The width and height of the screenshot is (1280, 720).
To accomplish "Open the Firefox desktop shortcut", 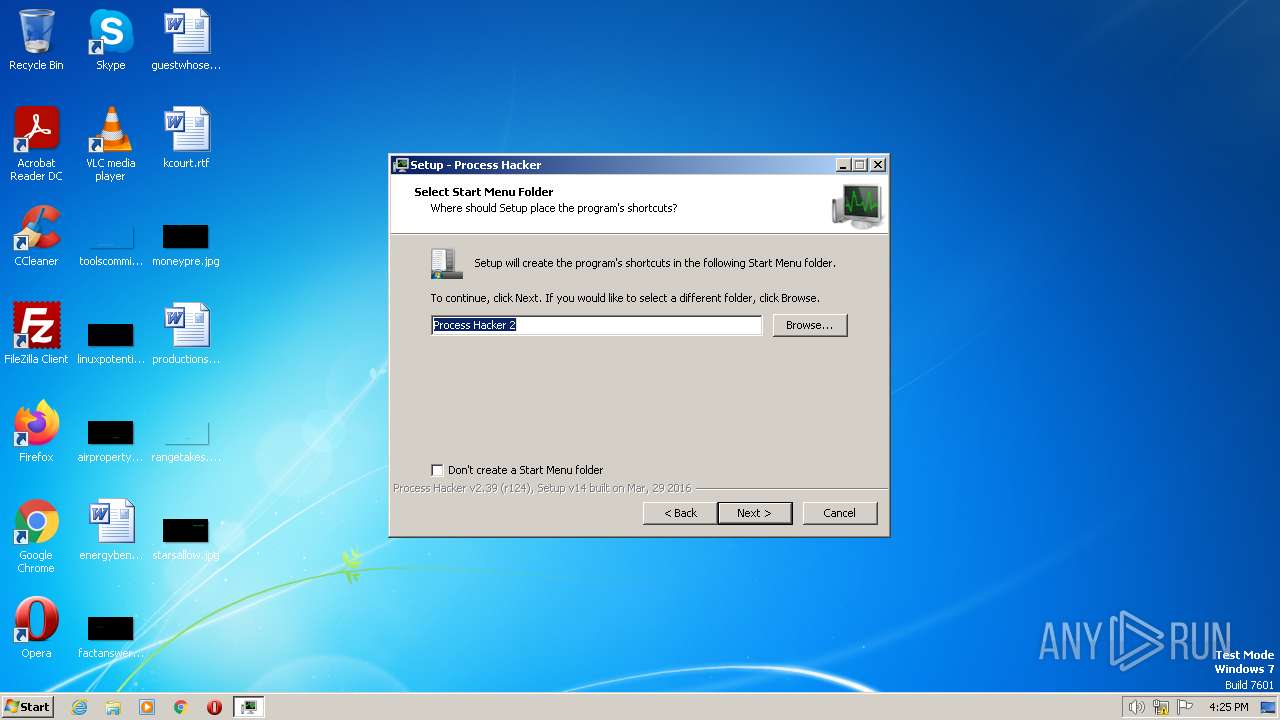I will [36, 432].
